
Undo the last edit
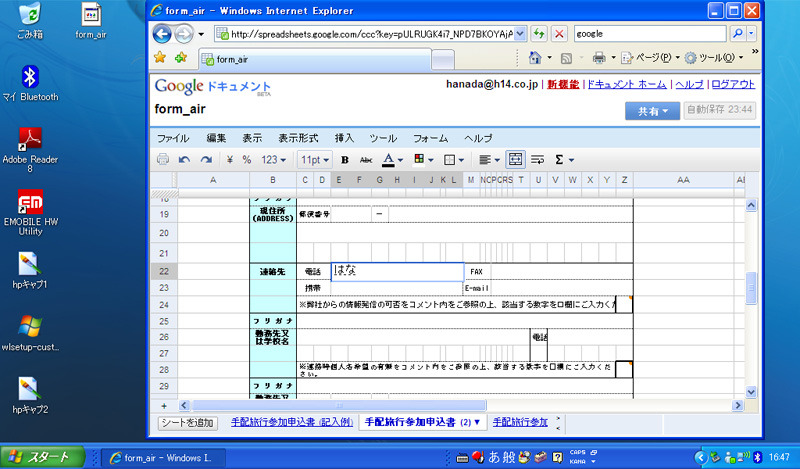point(184,160)
